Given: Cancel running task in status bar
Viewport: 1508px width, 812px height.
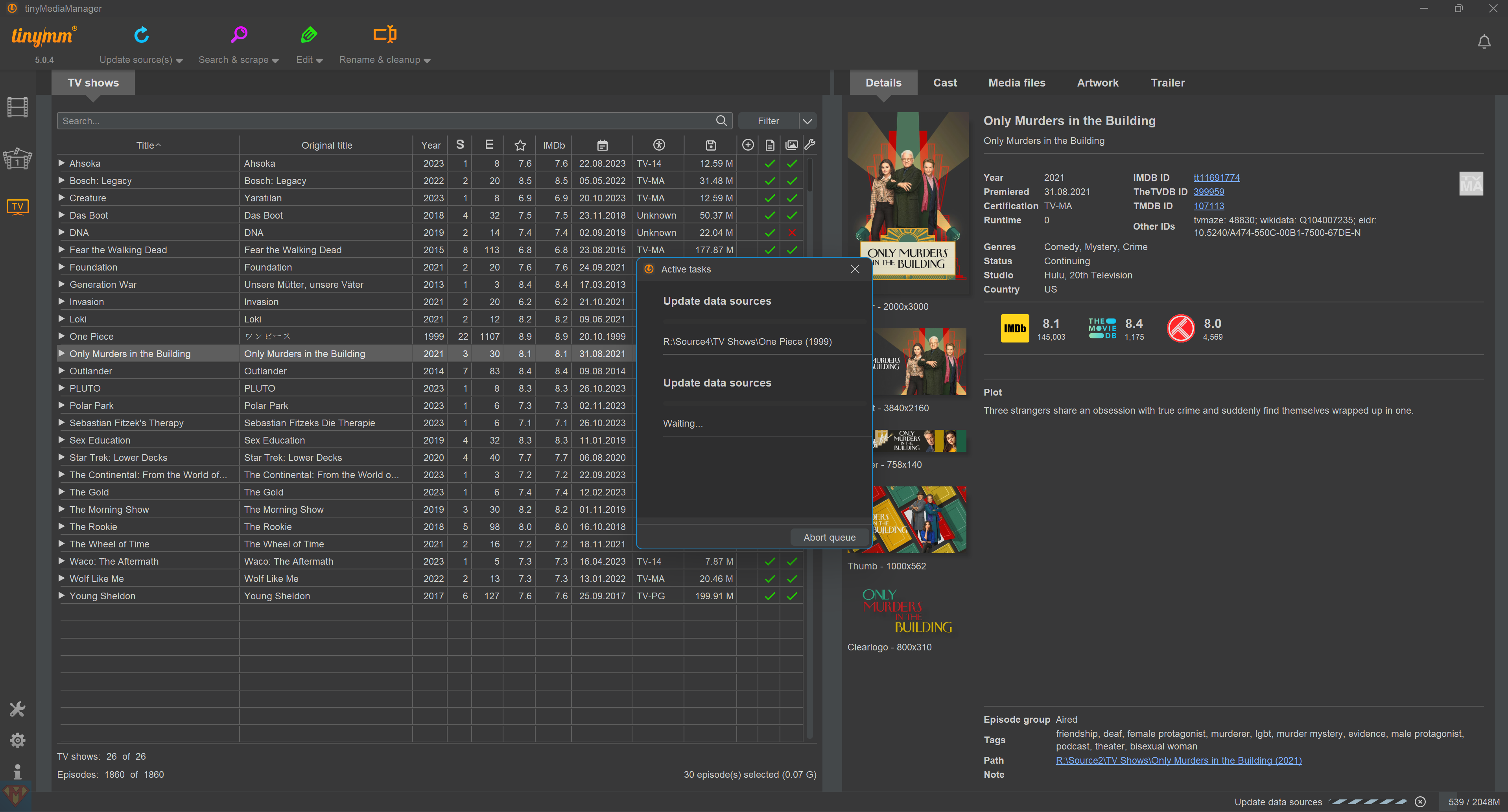Looking at the screenshot, I should pyautogui.click(x=1421, y=802).
